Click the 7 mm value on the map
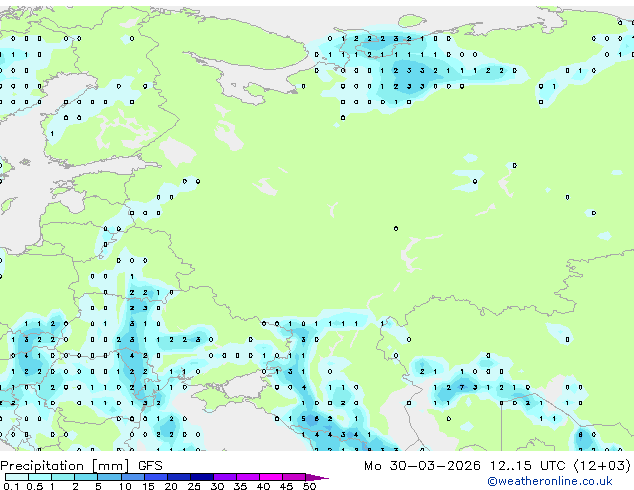This screenshot has height=490, width=634. pos(462,387)
